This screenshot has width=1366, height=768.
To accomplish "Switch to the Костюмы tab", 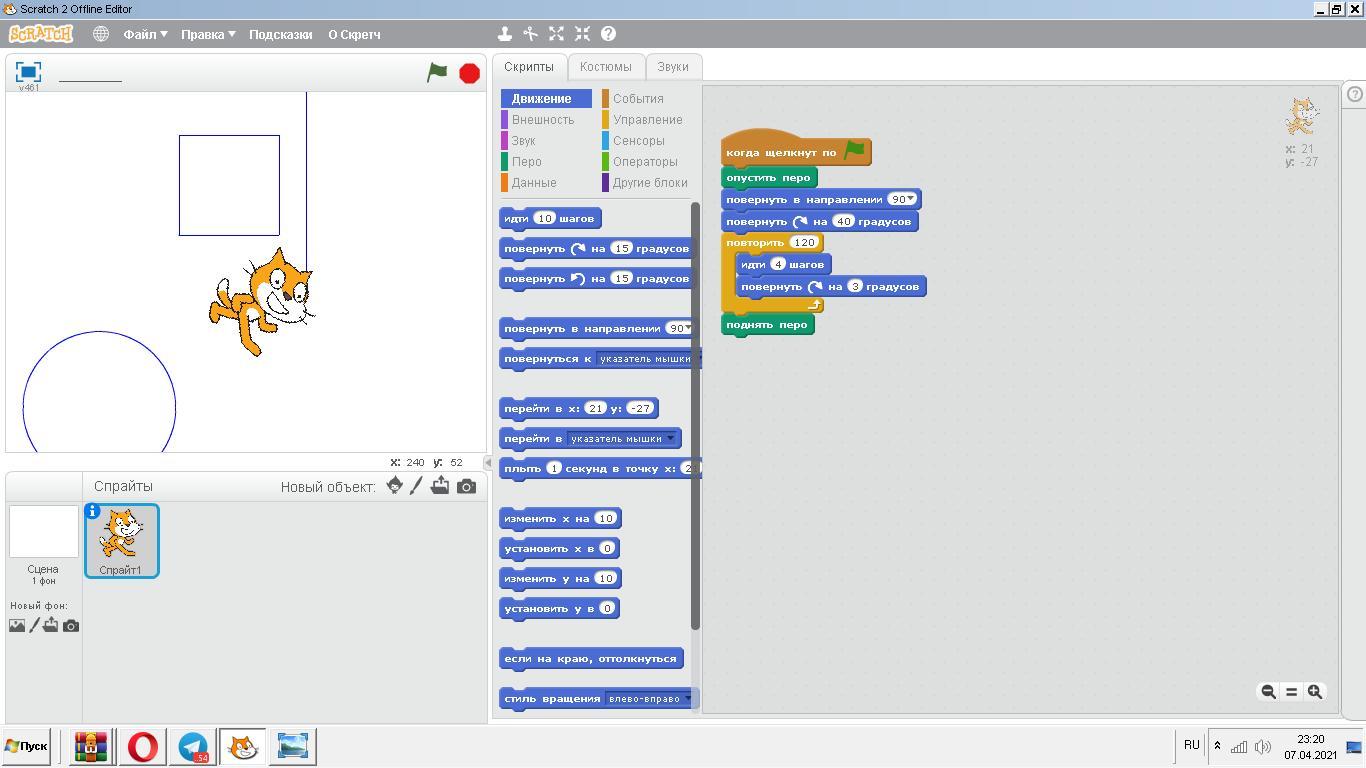I will [605, 67].
